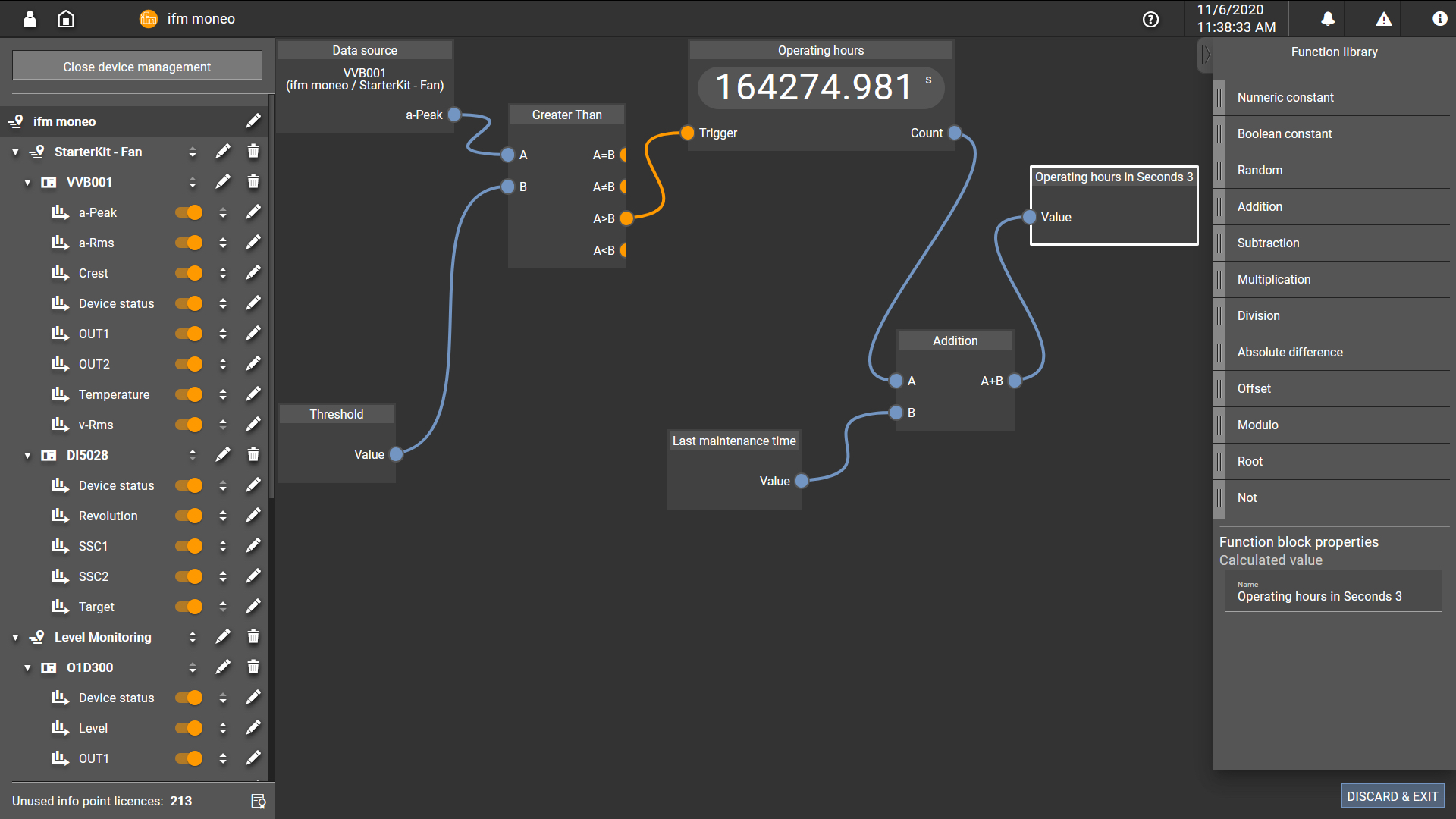Collapse the Function library panel arrow
Viewport: 1456px width, 819px height.
click(x=1206, y=54)
